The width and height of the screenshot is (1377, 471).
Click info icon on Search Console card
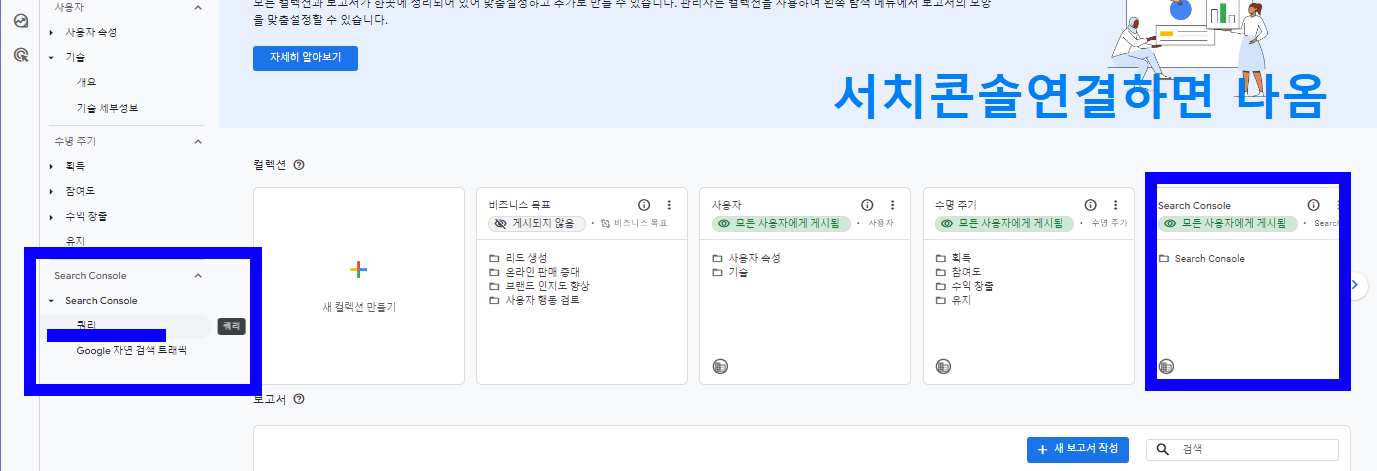[1313, 204]
